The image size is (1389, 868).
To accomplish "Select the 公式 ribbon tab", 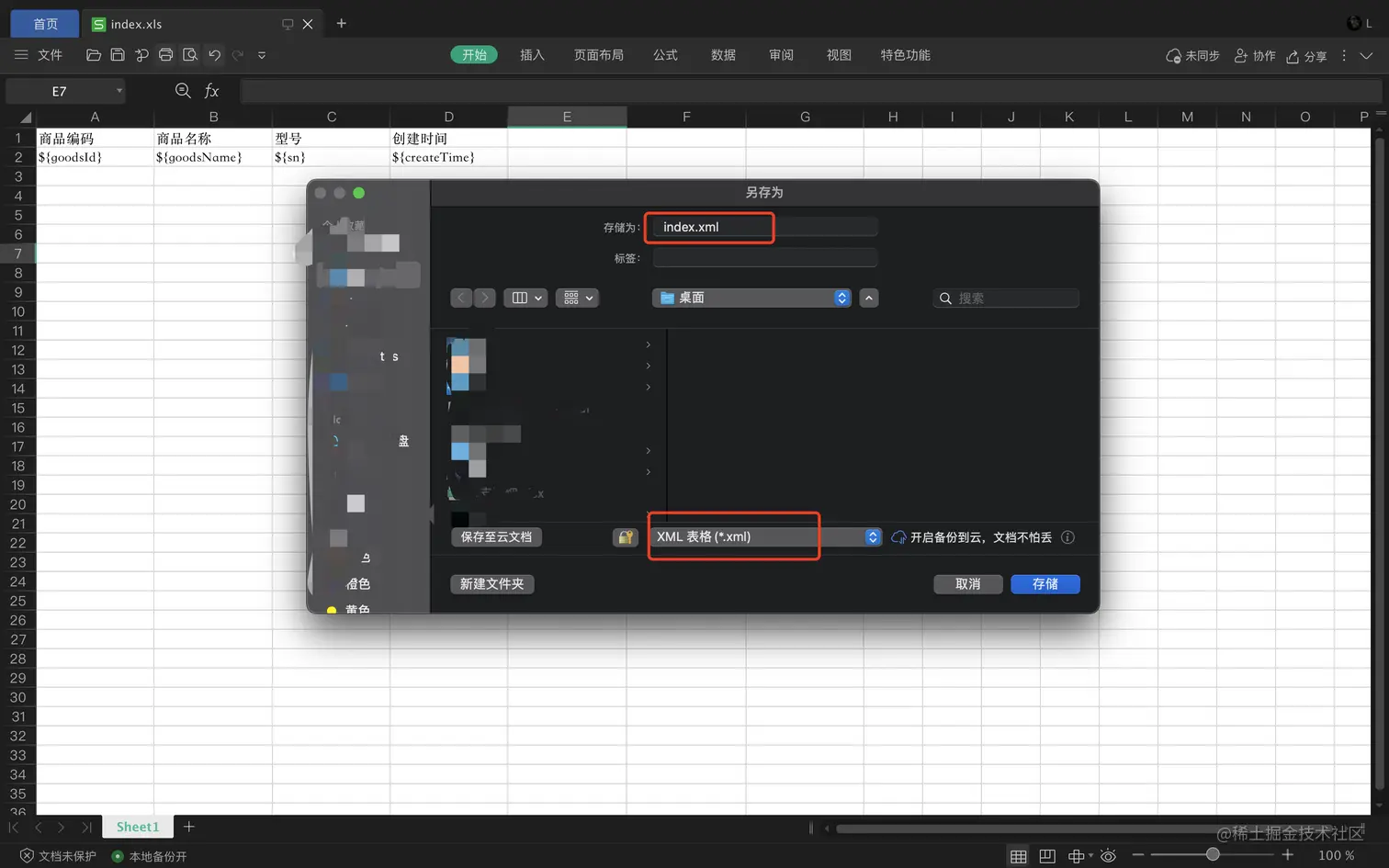I will (665, 55).
